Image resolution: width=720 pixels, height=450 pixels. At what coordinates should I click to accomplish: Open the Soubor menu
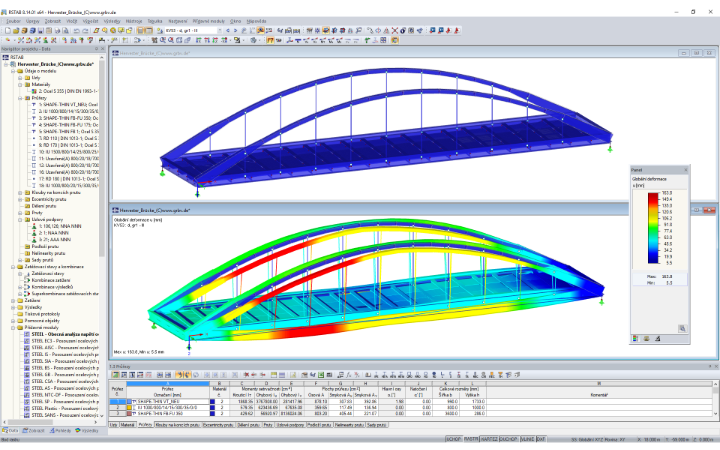(x=13, y=21)
